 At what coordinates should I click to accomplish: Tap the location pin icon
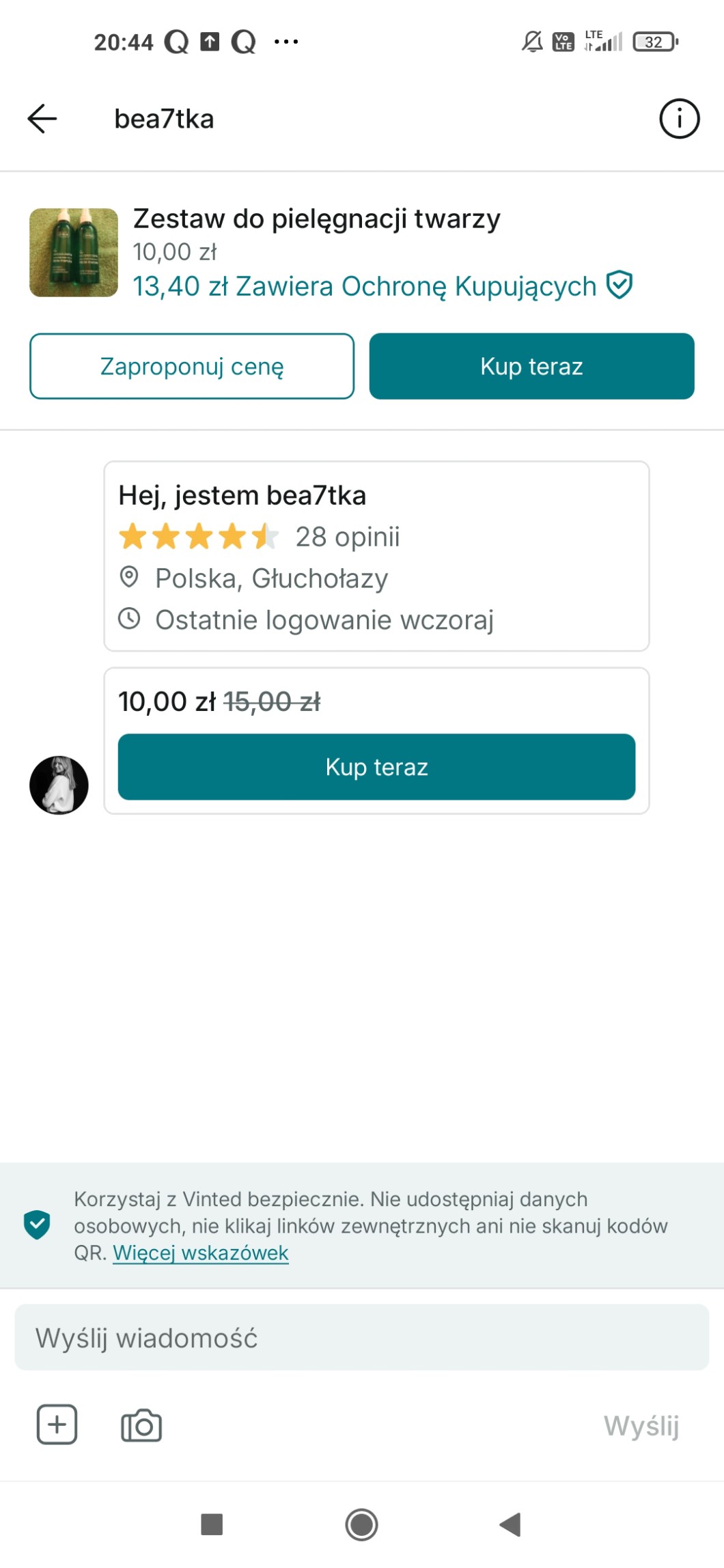129,578
